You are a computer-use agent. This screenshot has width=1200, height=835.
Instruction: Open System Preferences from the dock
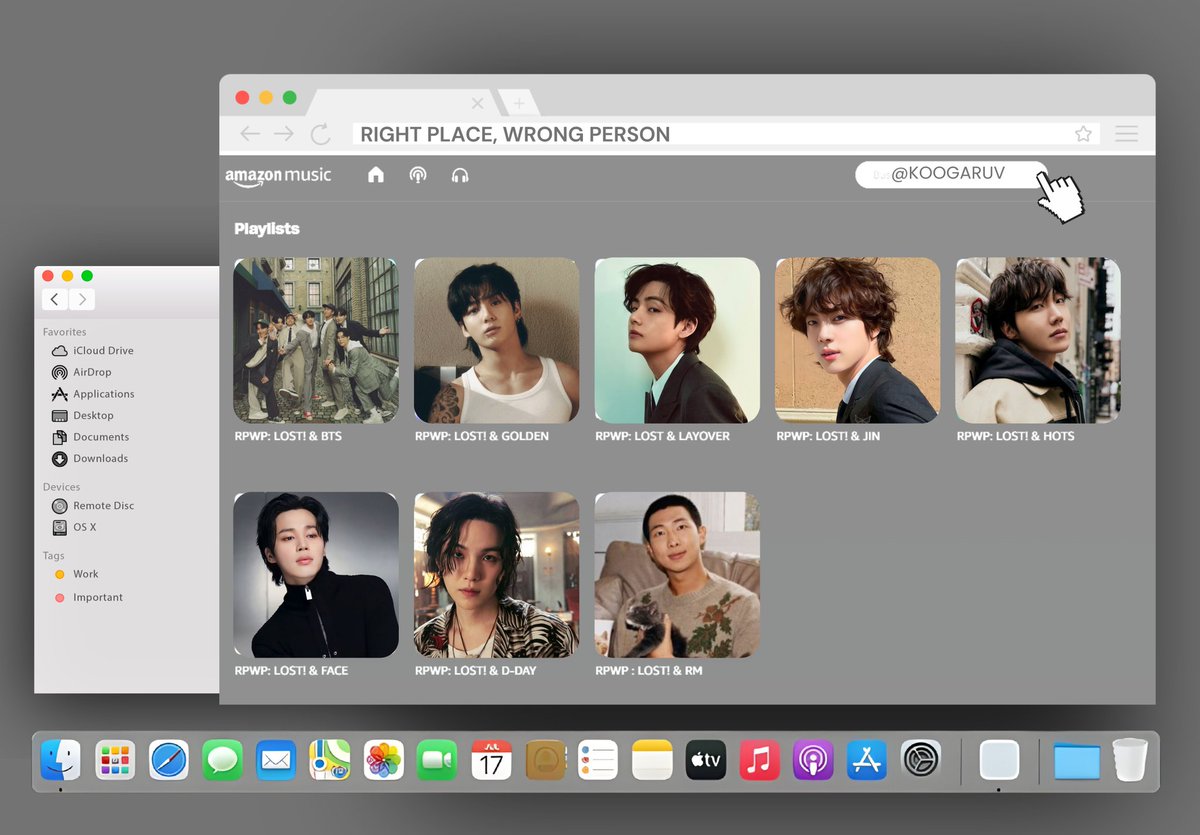tap(921, 760)
